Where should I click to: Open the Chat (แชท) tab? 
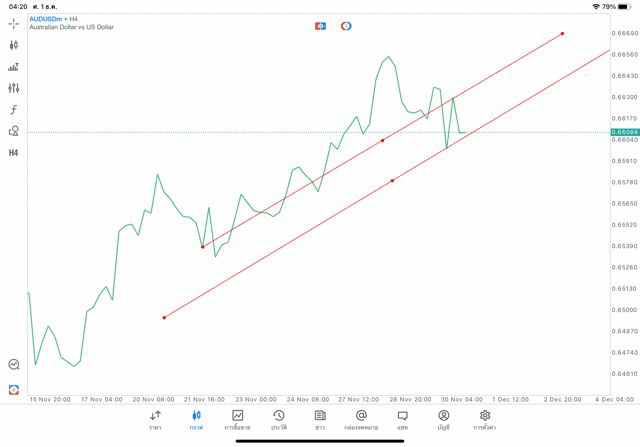tap(402, 420)
